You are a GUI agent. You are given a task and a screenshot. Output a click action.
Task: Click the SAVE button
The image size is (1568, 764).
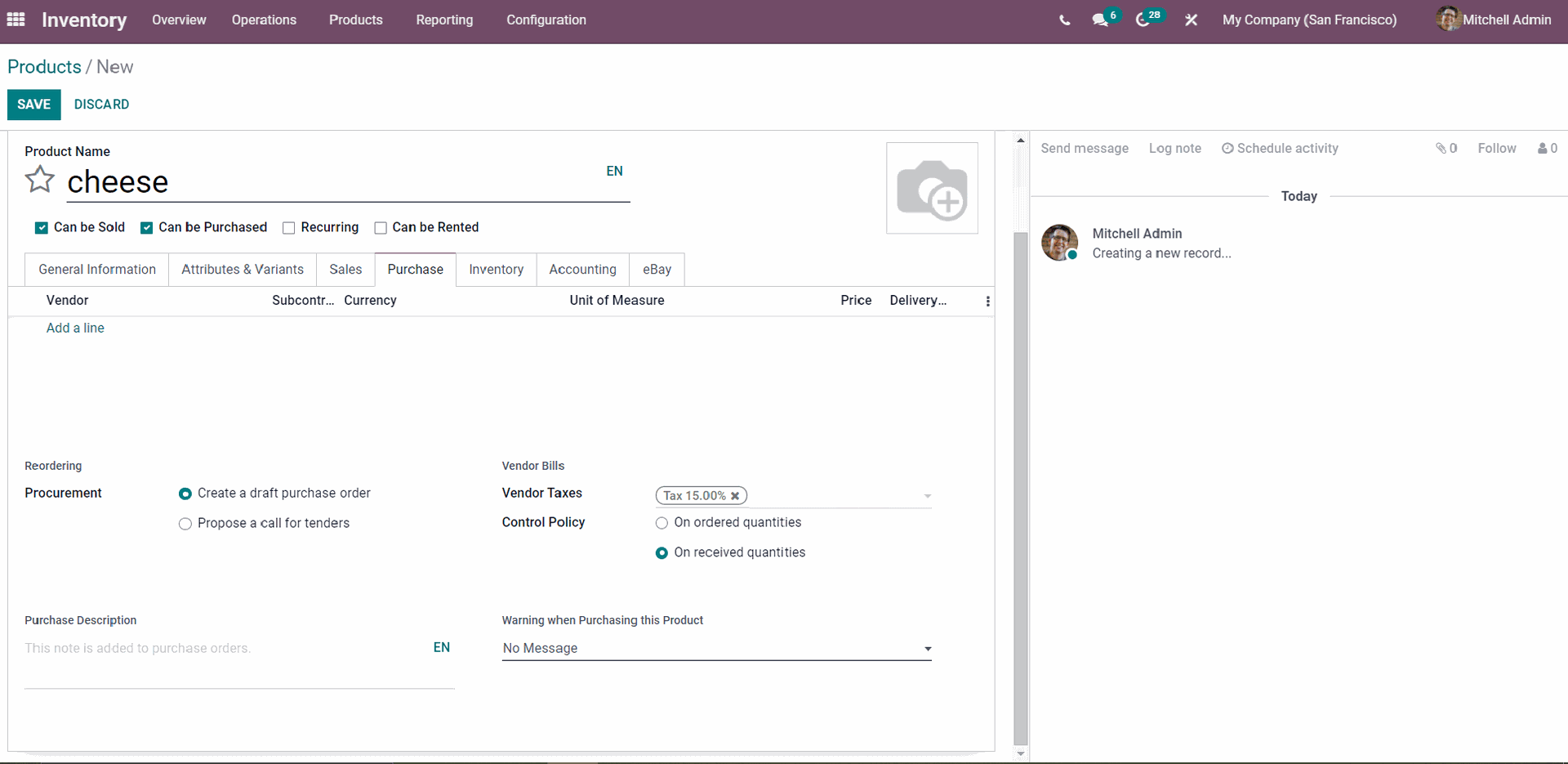(x=34, y=105)
